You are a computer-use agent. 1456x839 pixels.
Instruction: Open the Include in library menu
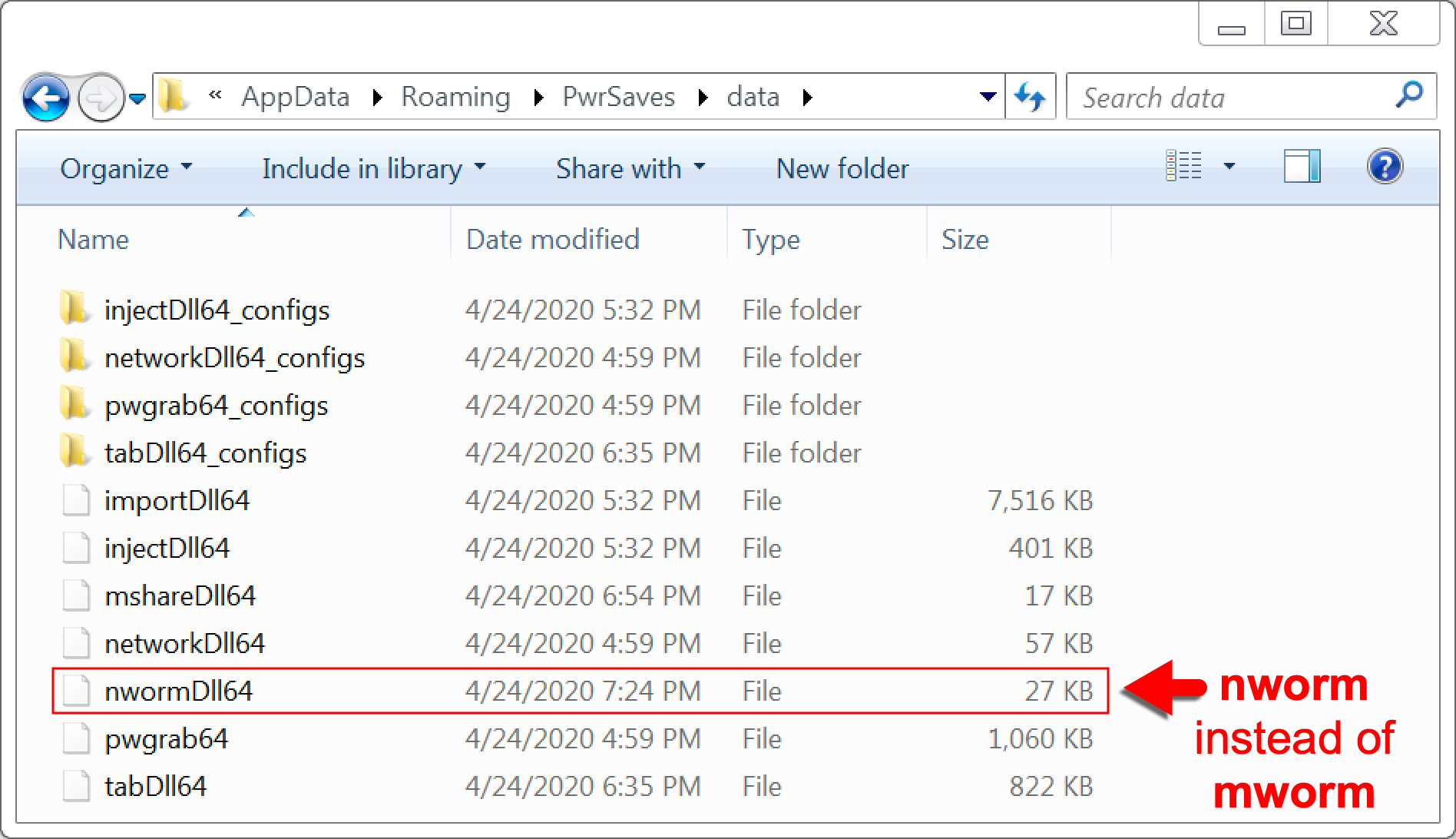374,168
